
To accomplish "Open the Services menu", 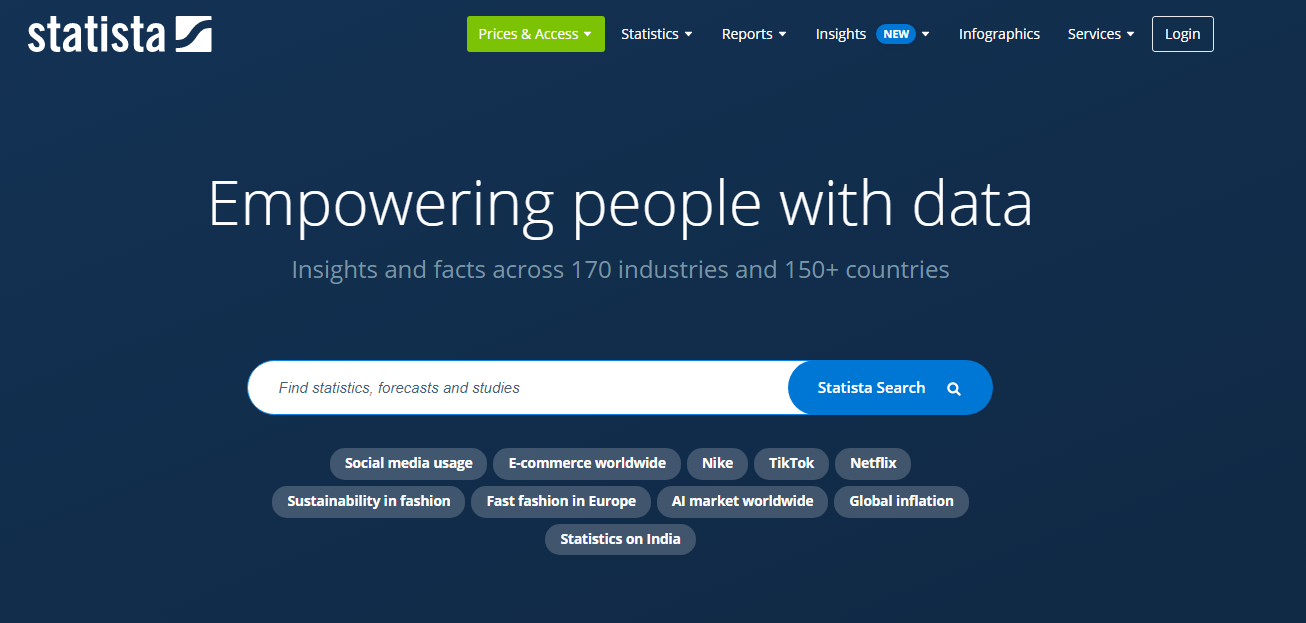I will [x=1101, y=34].
